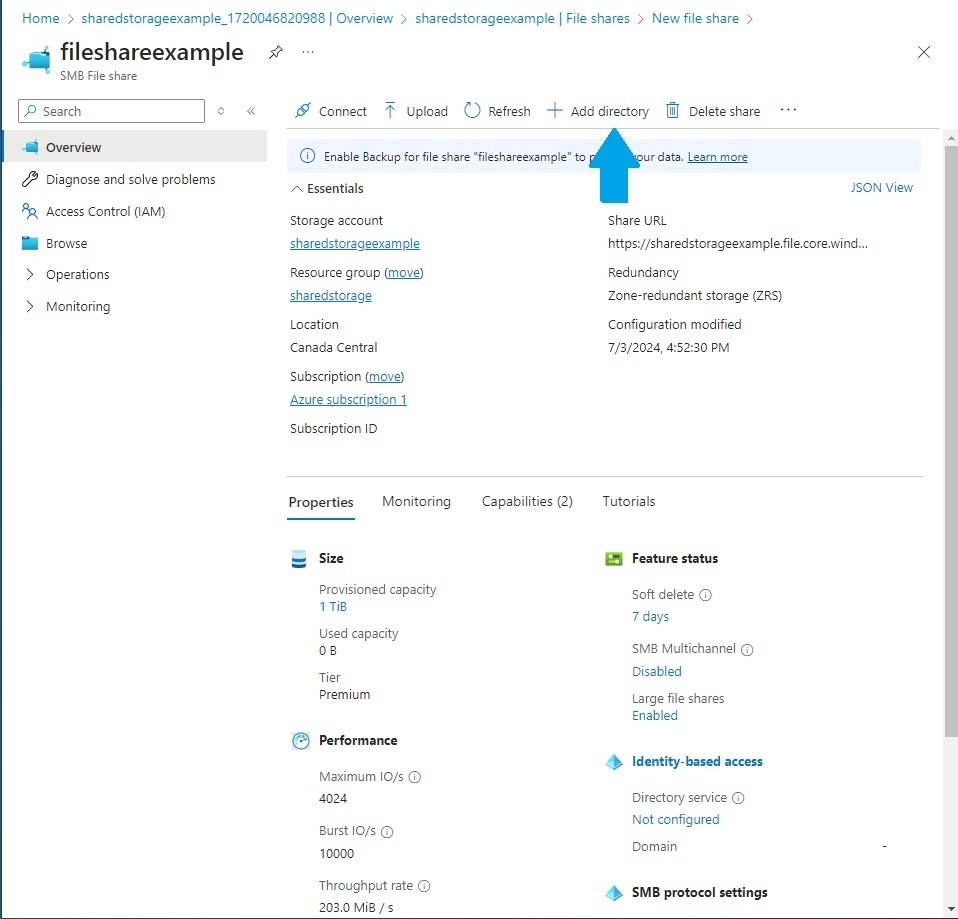958x919 pixels.
Task: Open sharedstorage resource group link
Action: coord(331,296)
